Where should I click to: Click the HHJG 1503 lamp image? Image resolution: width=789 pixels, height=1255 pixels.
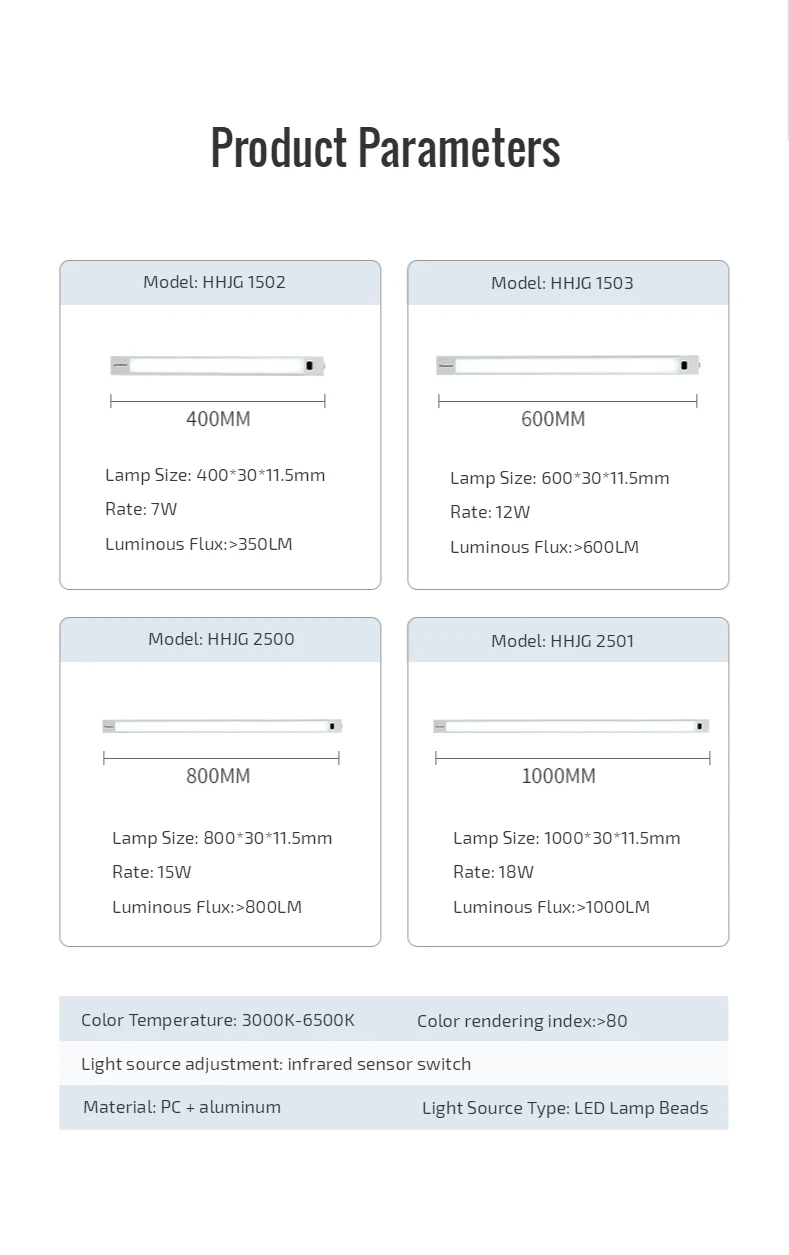(x=568, y=366)
